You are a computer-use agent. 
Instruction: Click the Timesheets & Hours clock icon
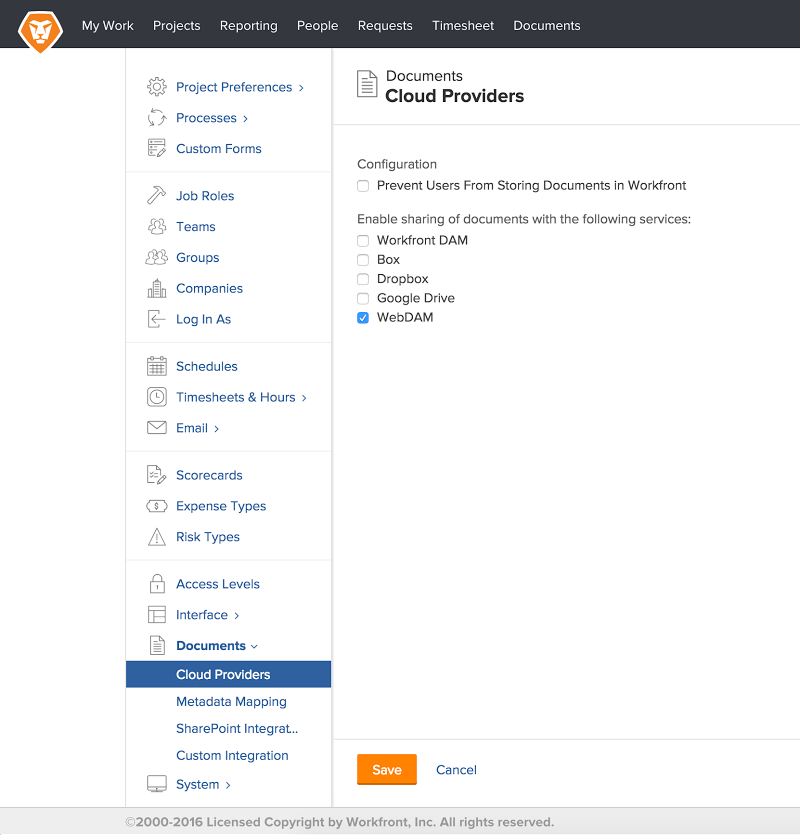[x=157, y=397]
